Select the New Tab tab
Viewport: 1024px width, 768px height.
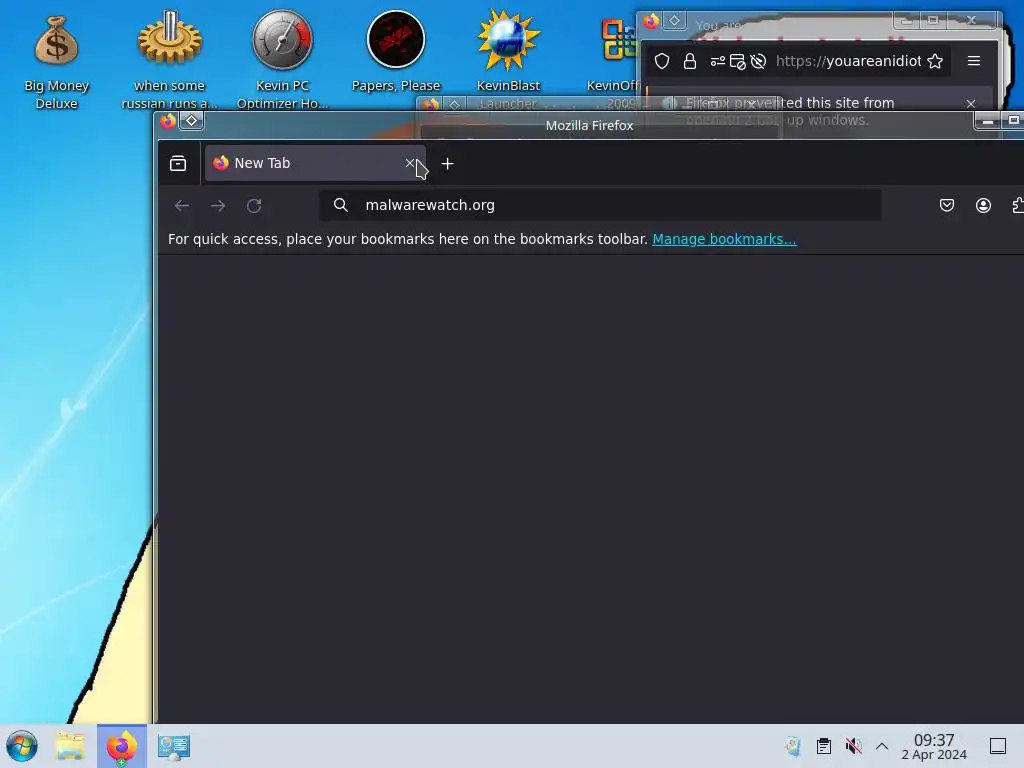315,163
